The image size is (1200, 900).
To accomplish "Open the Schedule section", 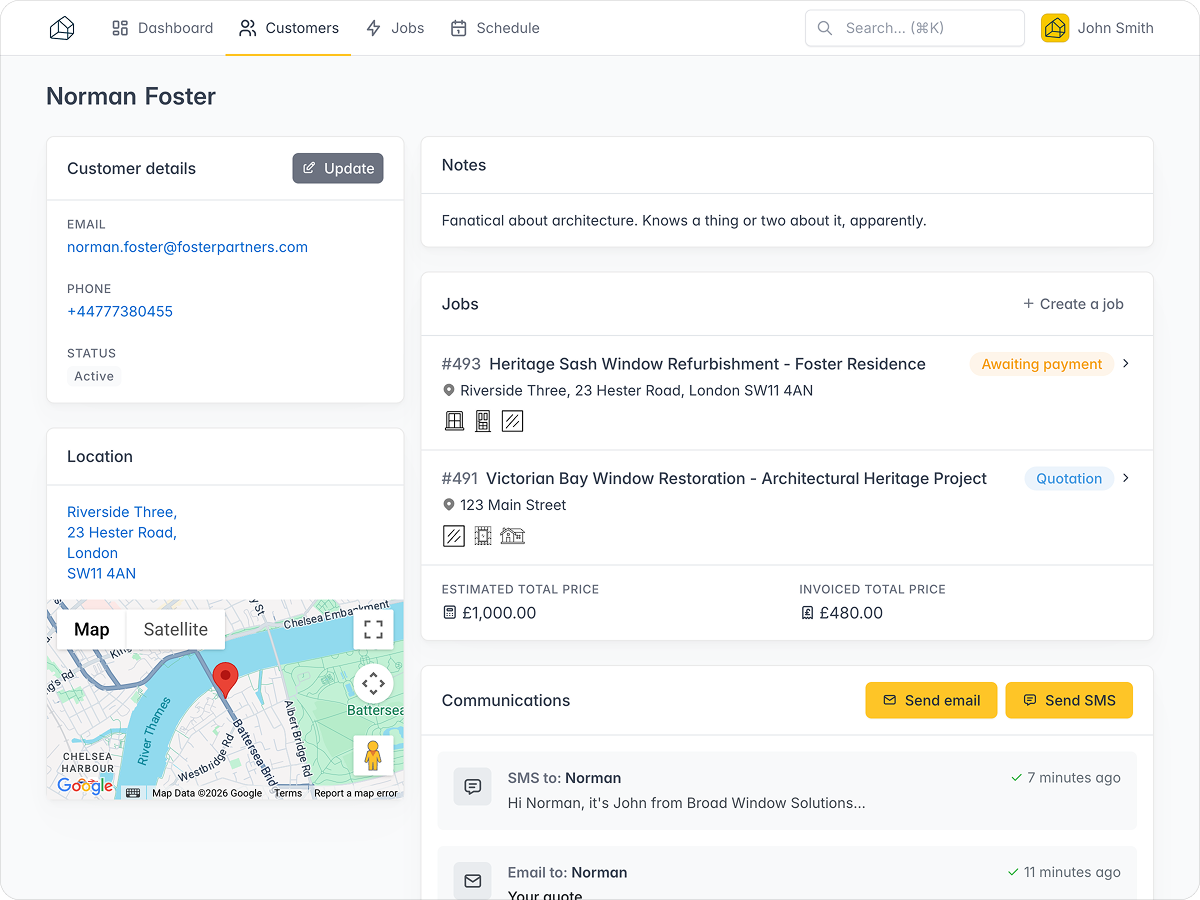I will [x=495, y=28].
